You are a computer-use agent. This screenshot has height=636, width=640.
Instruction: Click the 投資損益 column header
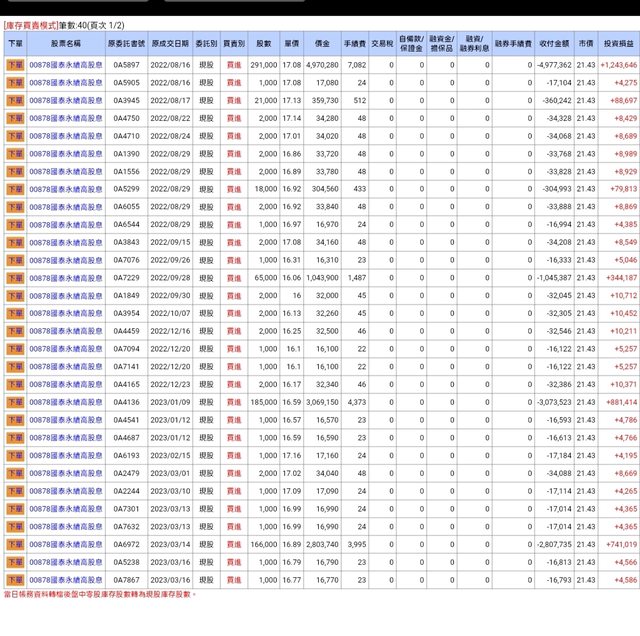pyautogui.click(x=619, y=44)
